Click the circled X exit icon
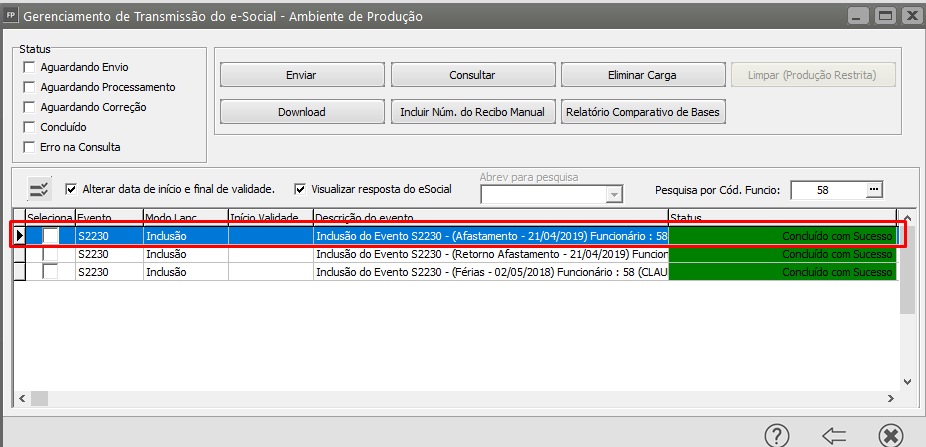Screen dimensions: 926x447 [x=891, y=436]
